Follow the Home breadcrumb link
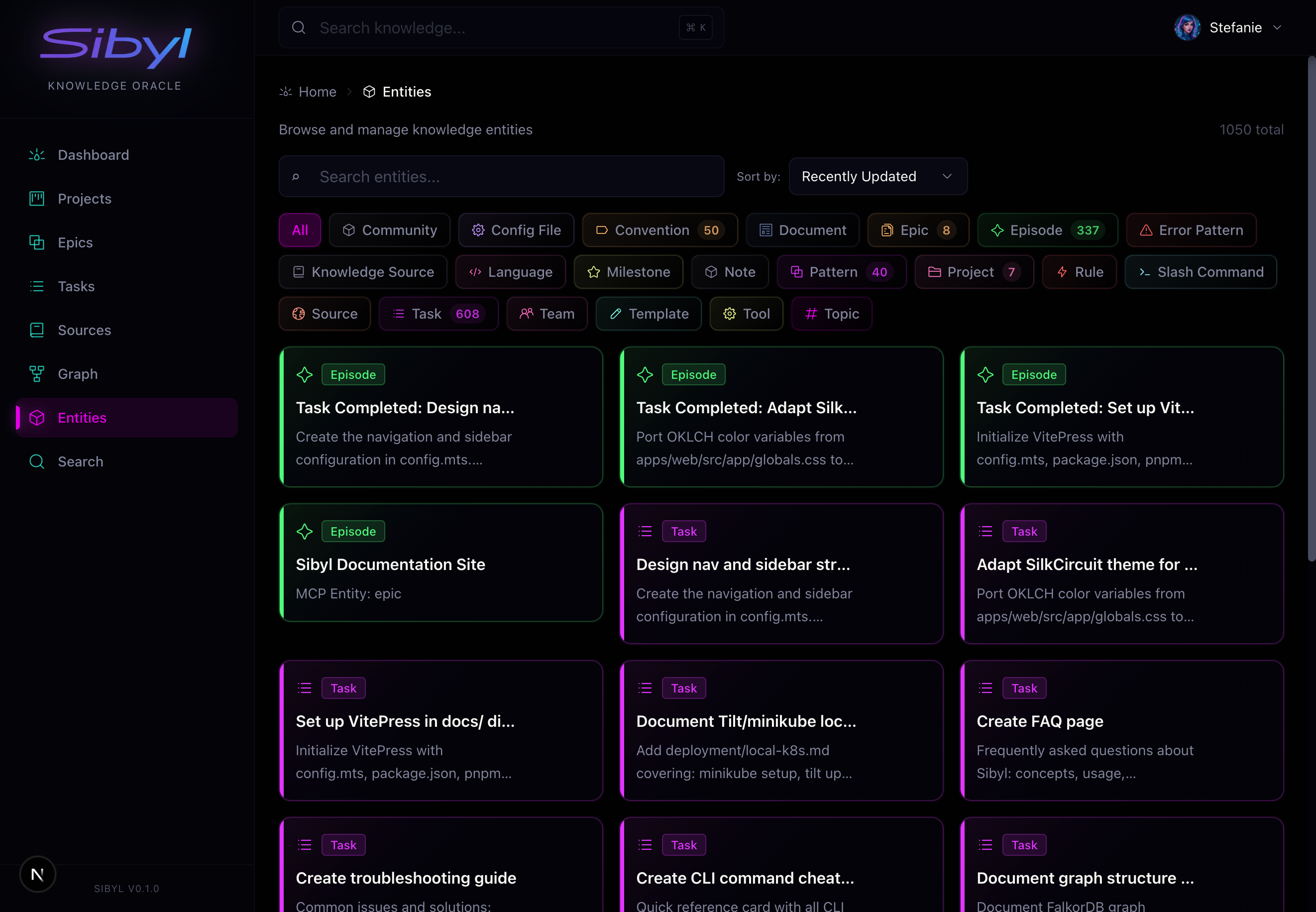 317,92
